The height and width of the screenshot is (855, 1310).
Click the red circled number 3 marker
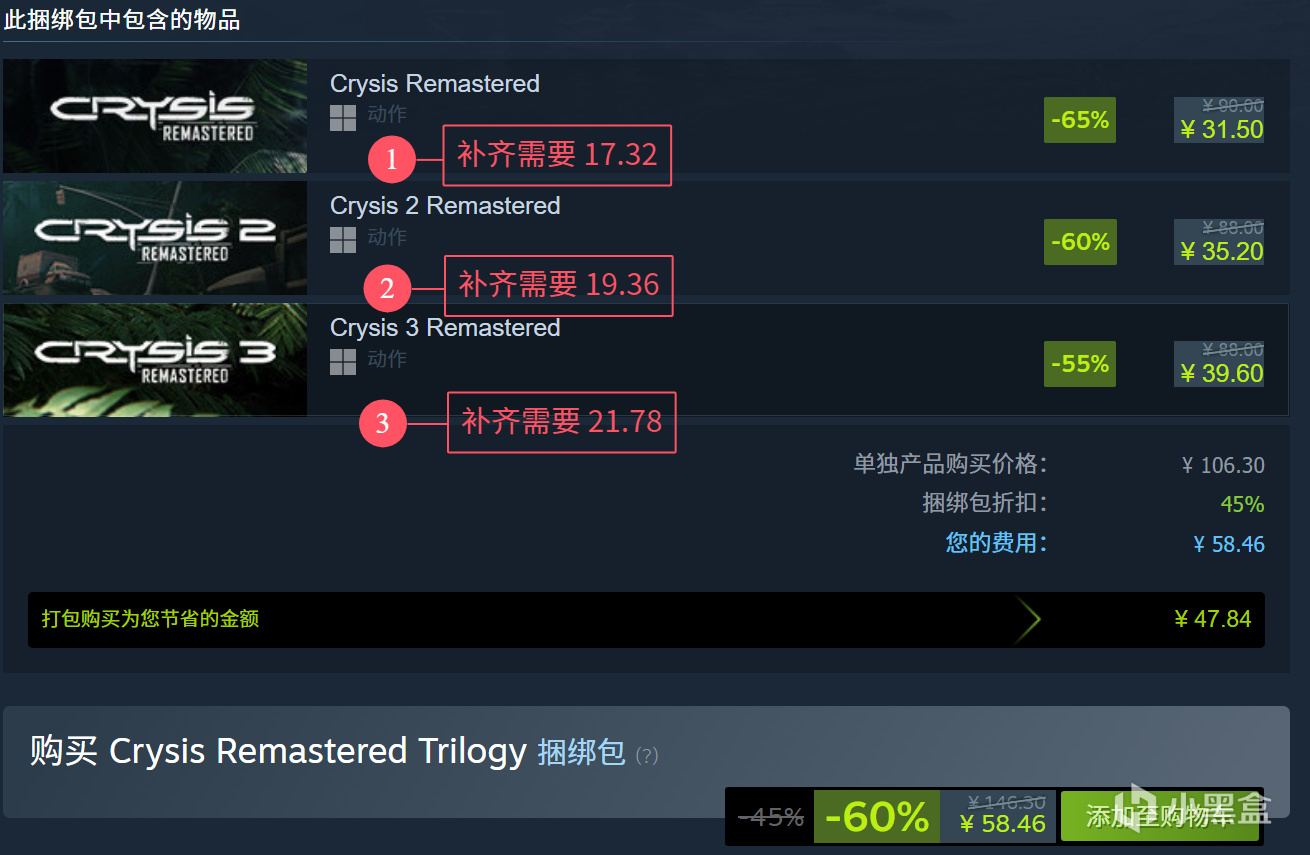pos(382,424)
